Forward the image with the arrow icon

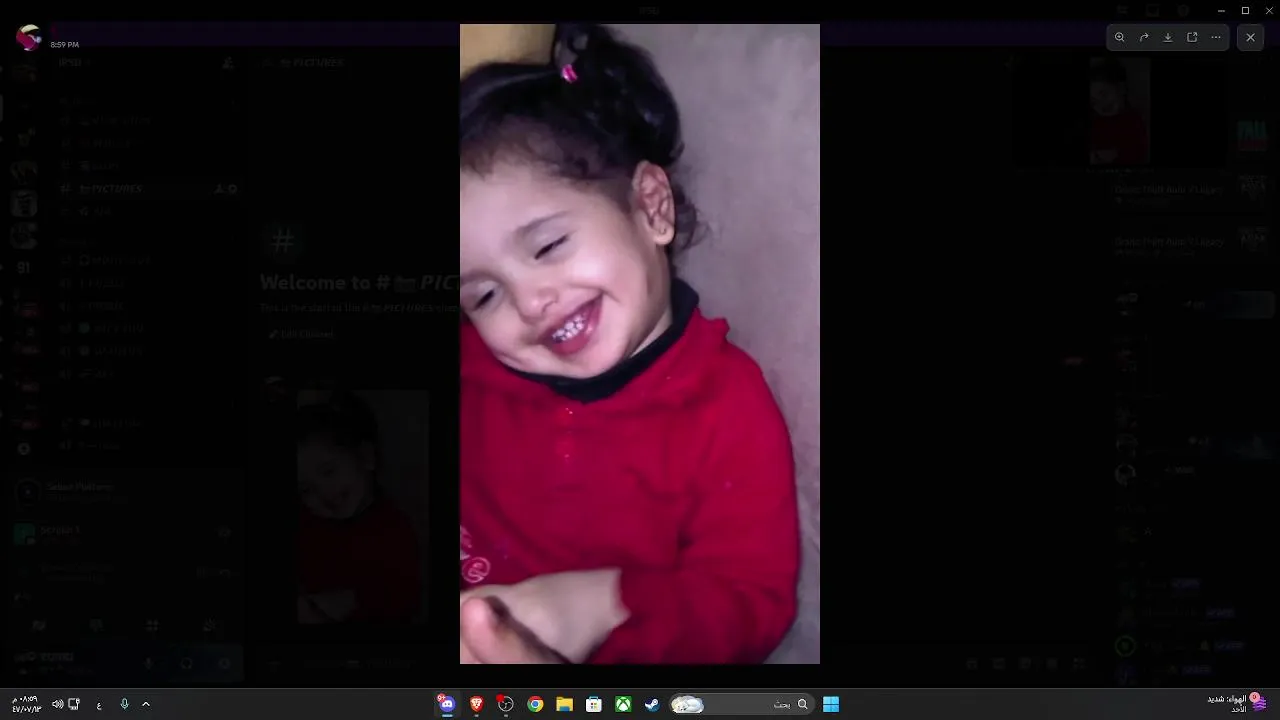(x=1144, y=37)
